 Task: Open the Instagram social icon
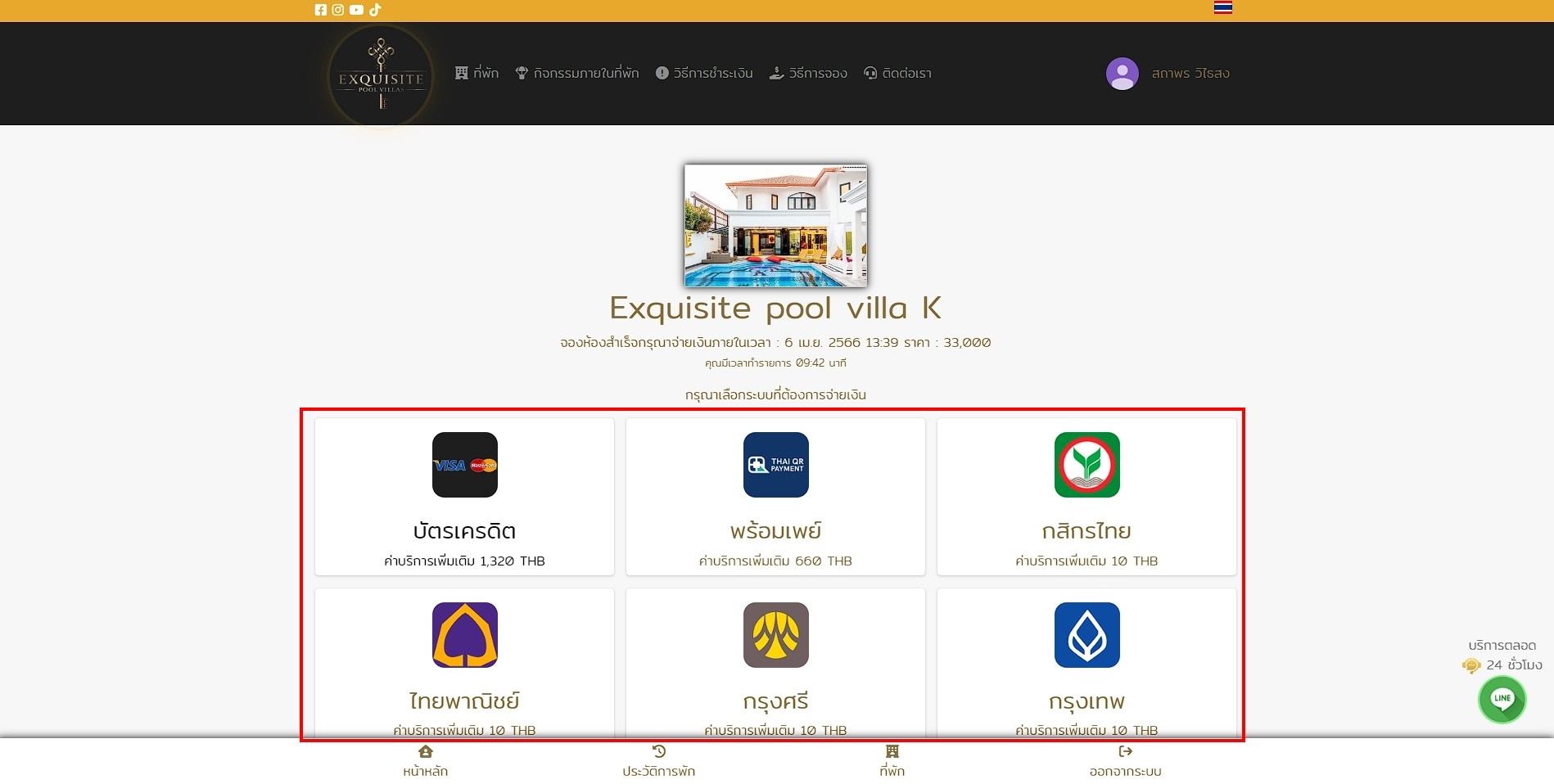coord(337,10)
